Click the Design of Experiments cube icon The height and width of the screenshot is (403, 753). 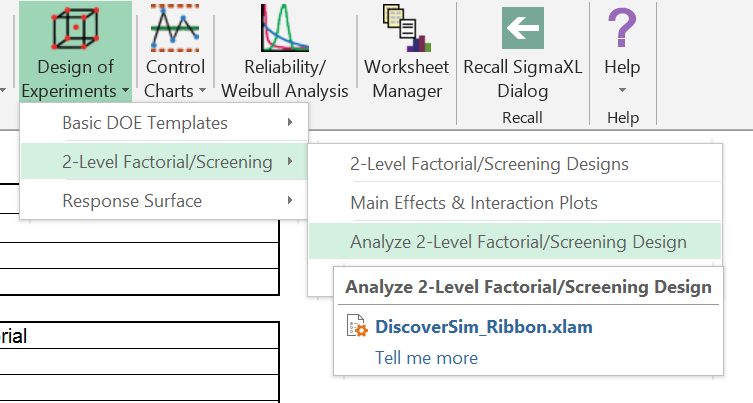(x=76, y=27)
